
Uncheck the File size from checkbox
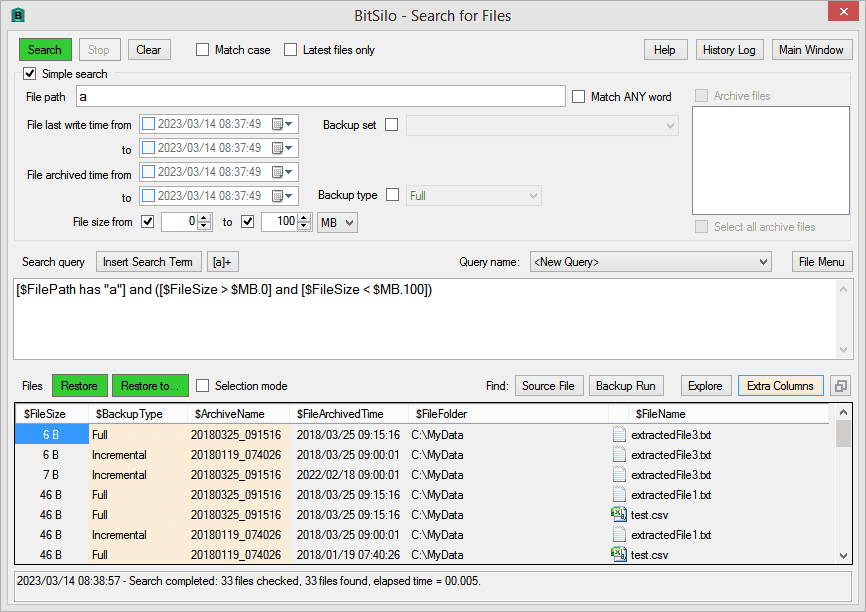click(147, 221)
